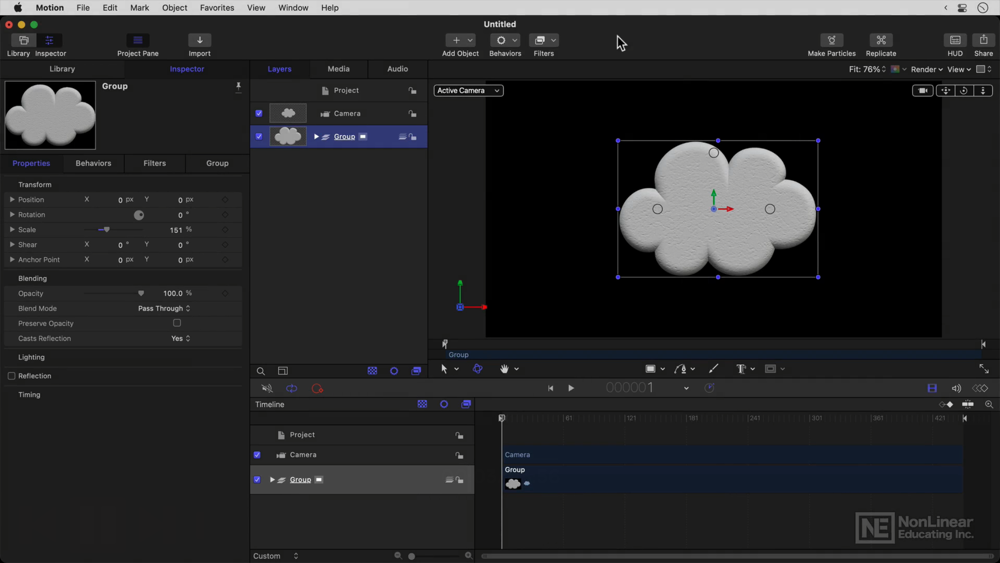Screen dimensions: 1000x563
Task: Select the Text tool in canvas toolbar
Action: point(740,369)
